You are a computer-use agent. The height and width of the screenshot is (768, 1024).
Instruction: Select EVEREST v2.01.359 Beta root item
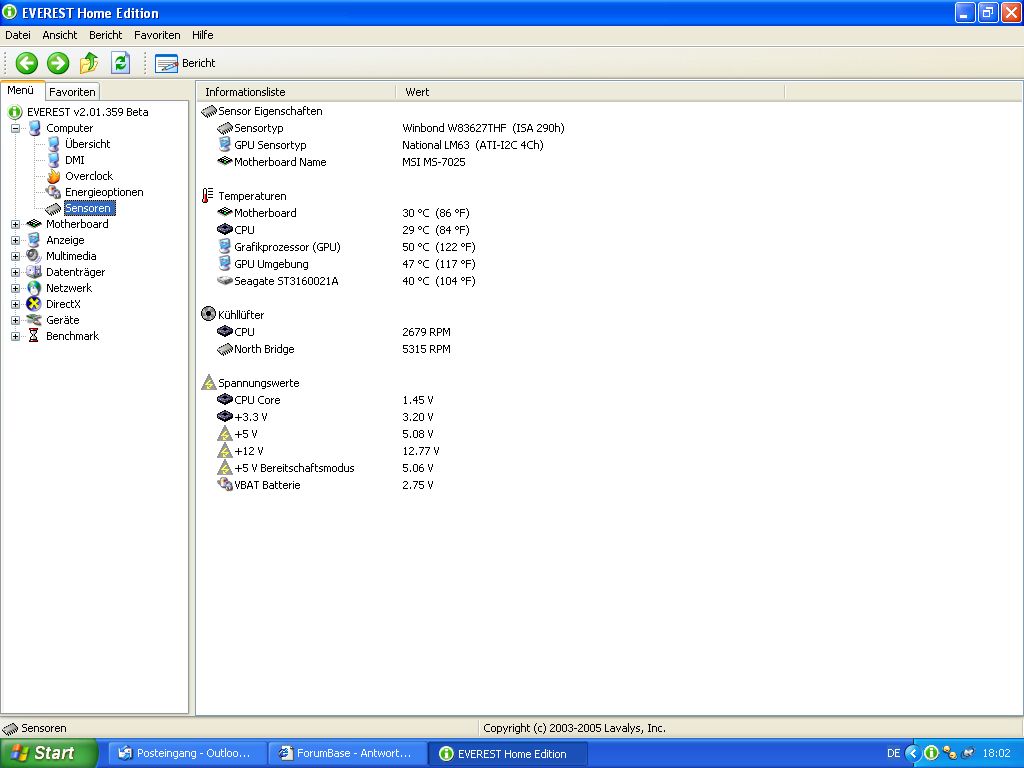coord(88,112)
